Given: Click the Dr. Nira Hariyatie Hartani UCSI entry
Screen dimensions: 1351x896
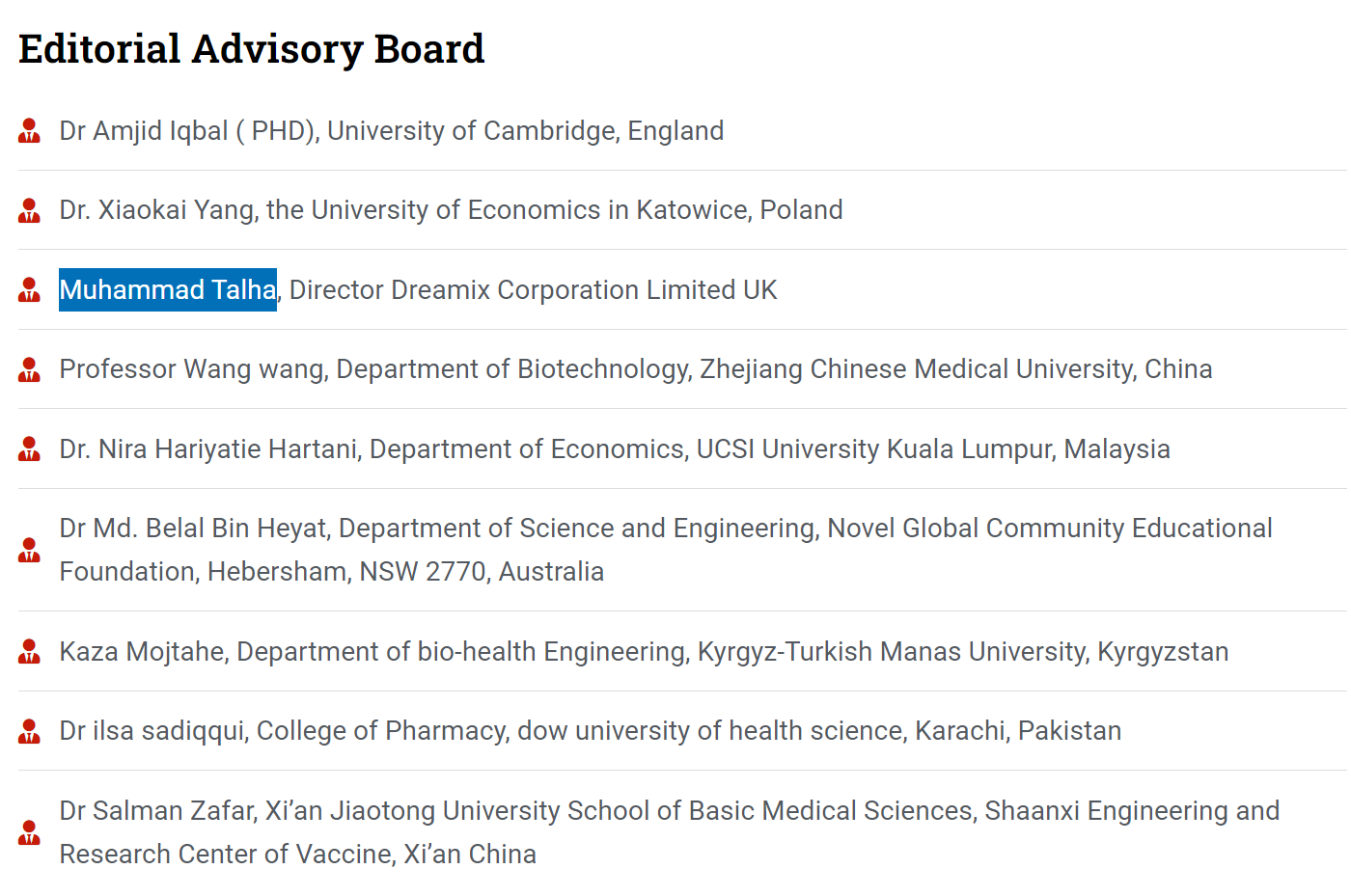Looking at the screenshot, I should tap(614, 449).
